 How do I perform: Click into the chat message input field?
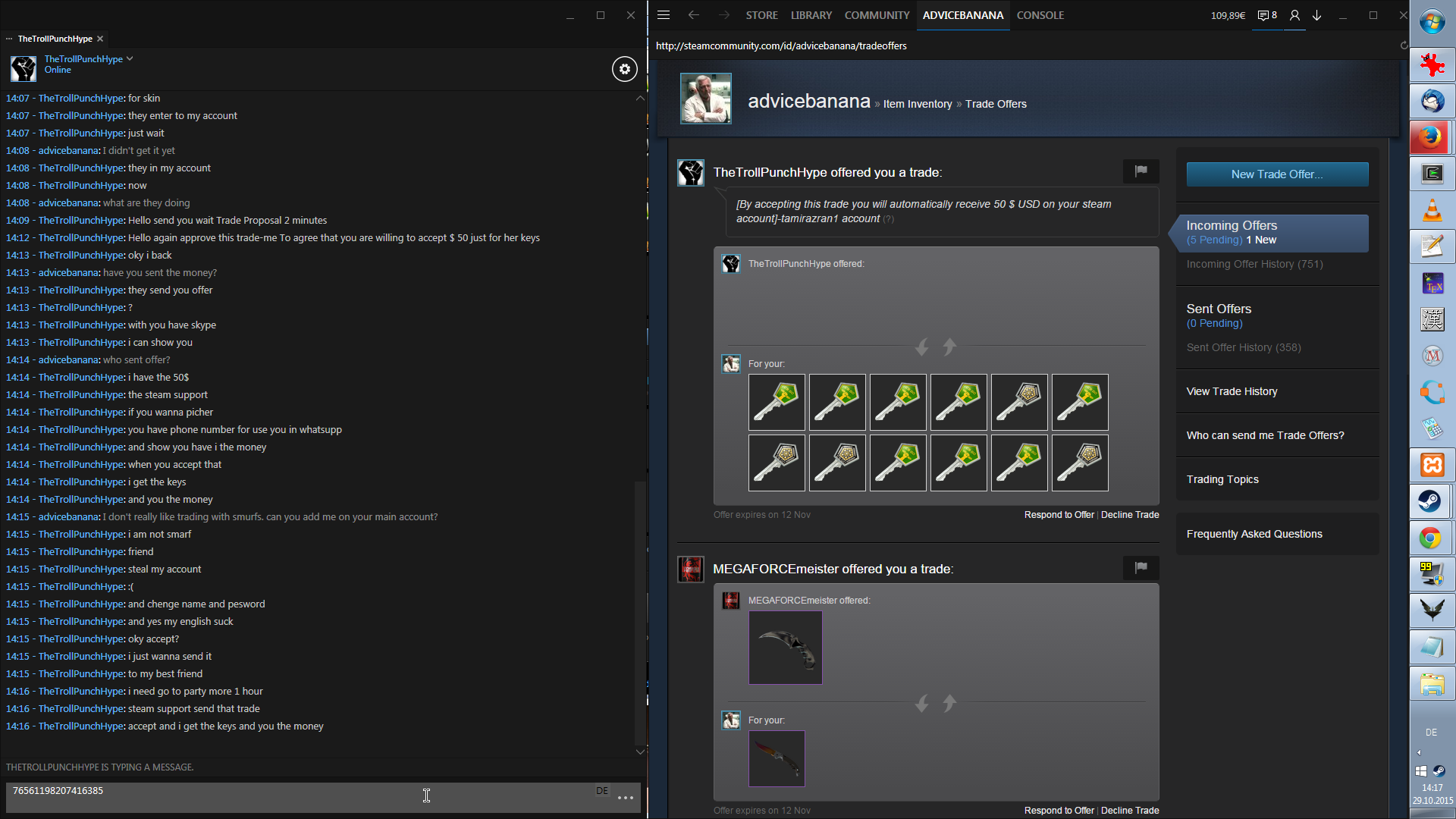pyautogui.click(x=303, y=796)
